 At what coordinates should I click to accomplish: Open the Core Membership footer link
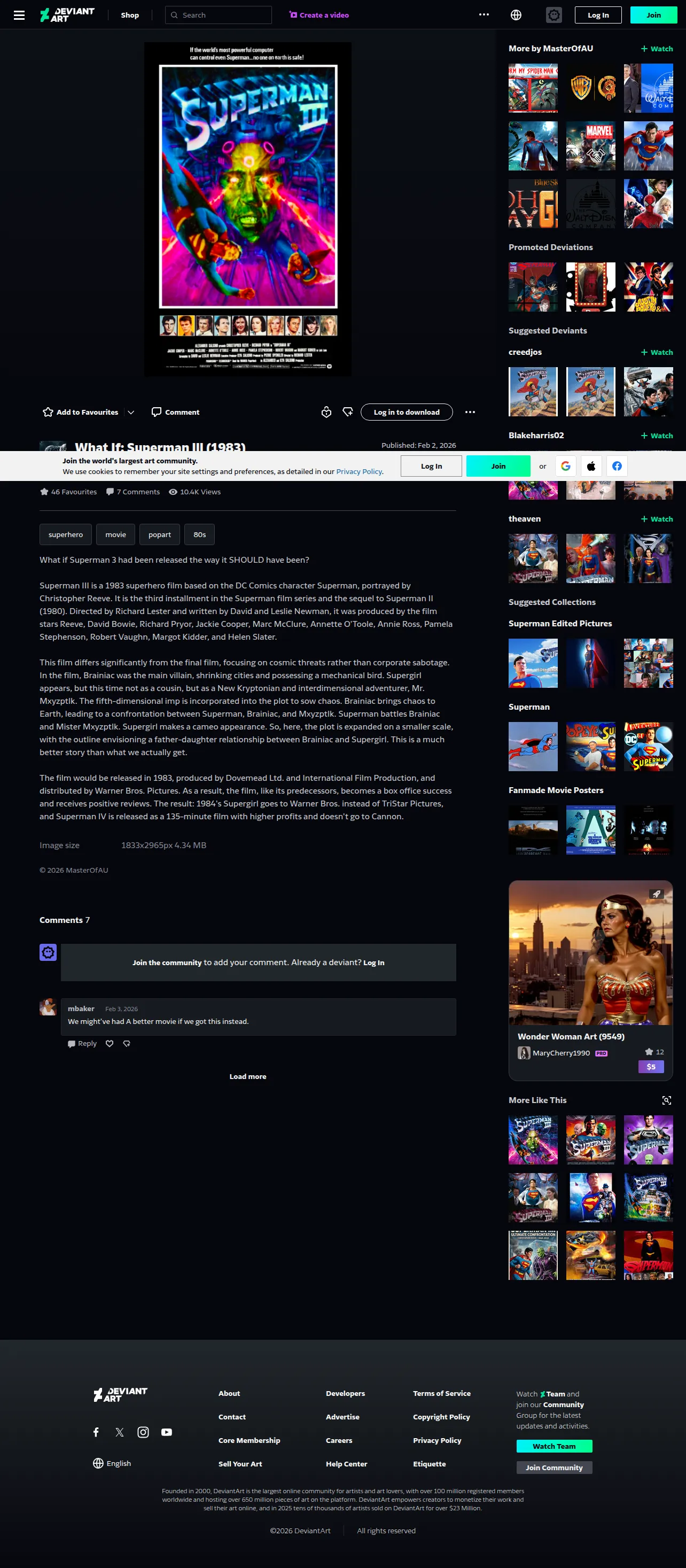click(250, 1440)
